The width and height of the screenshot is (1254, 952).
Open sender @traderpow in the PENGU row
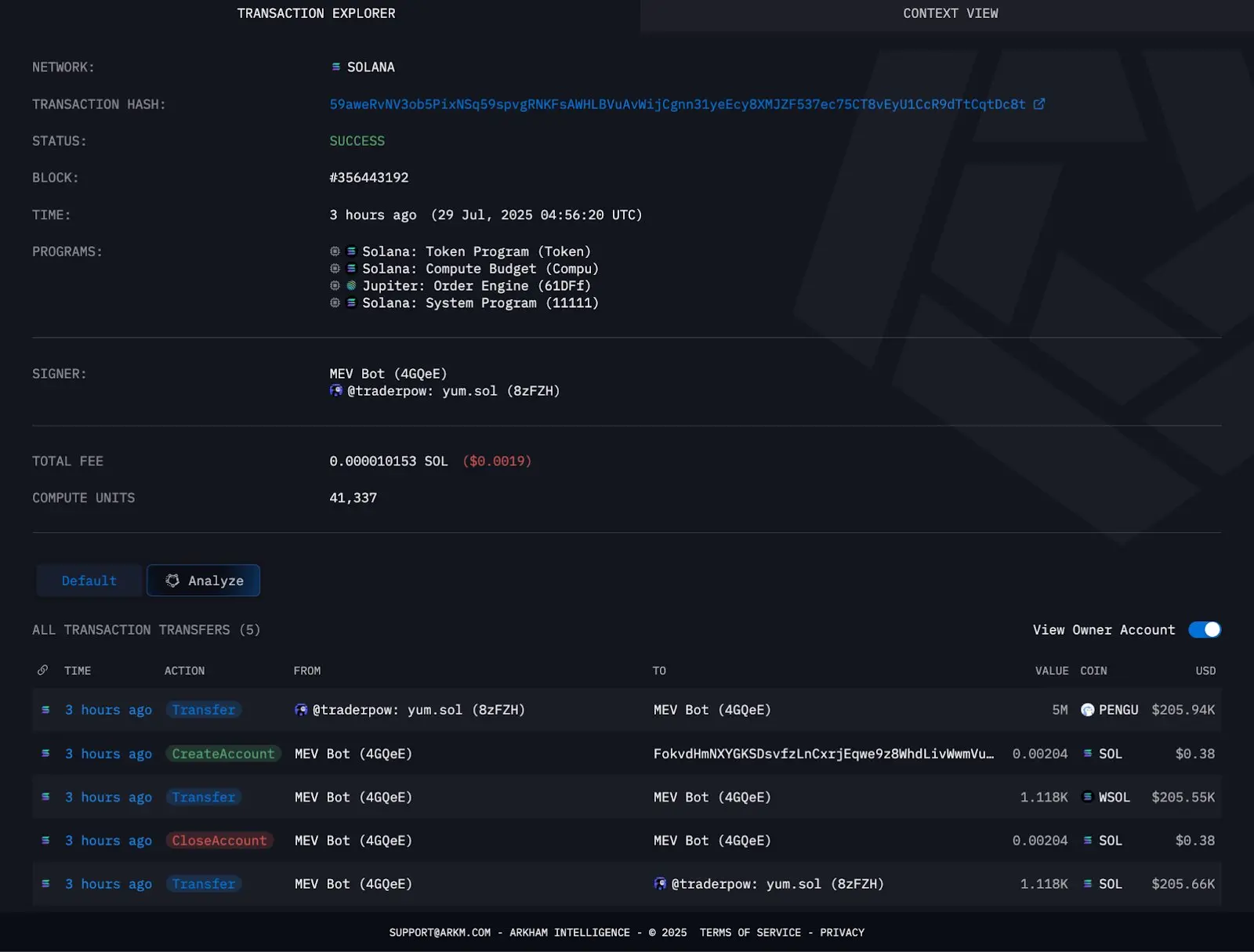click(419, 710)
